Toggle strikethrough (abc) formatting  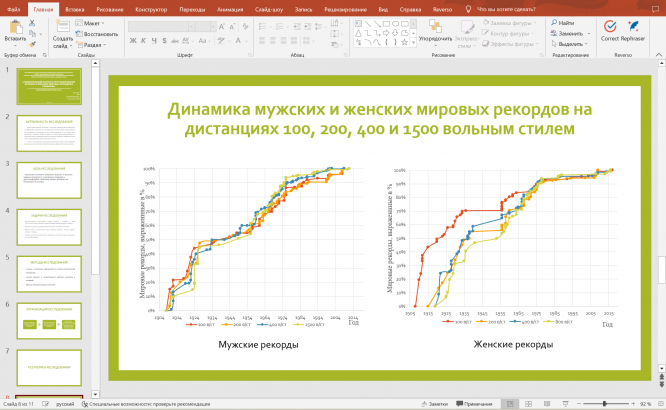(x=175, y=41)
